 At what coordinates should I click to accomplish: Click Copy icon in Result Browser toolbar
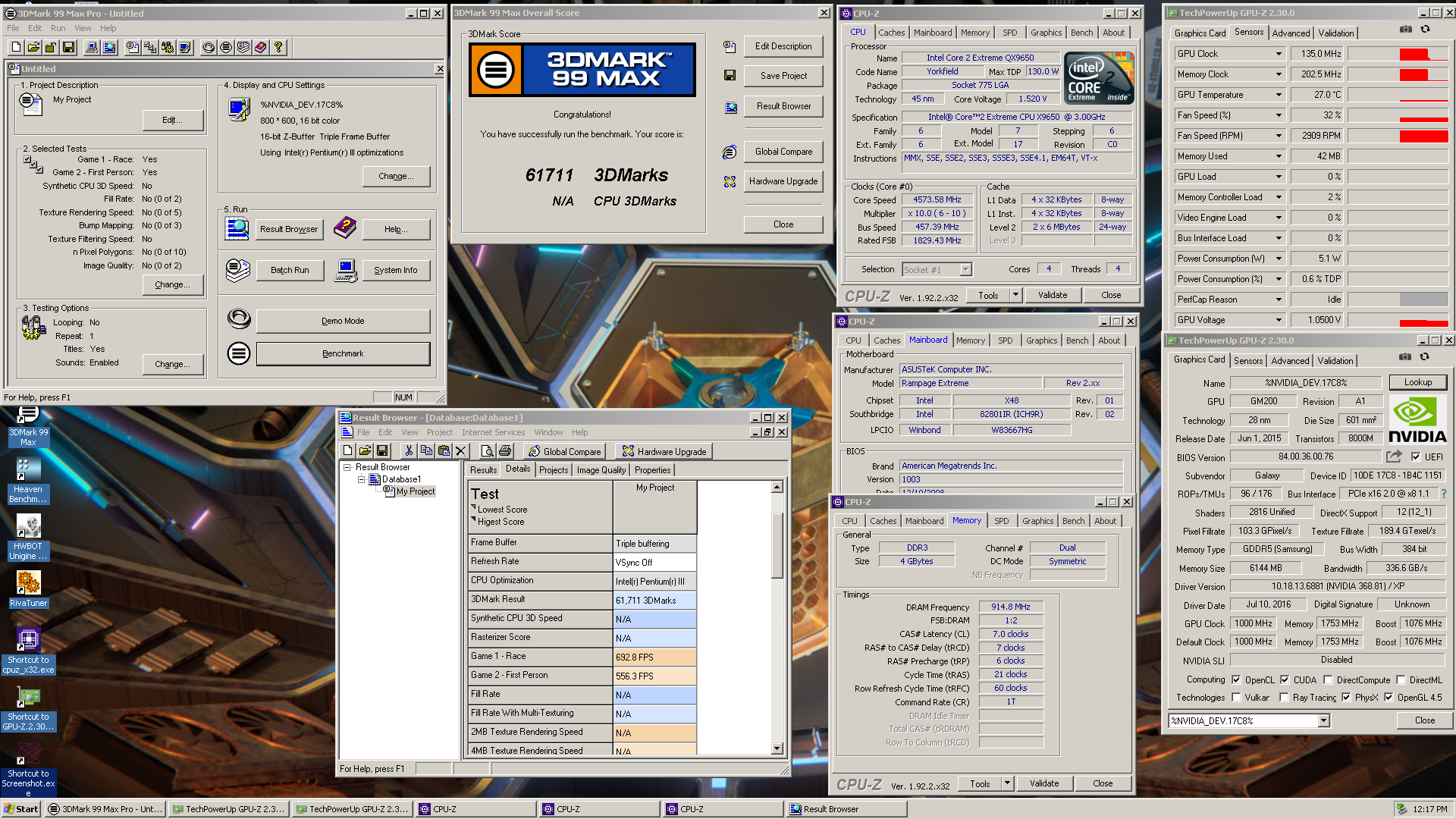click(x=426, y=450)
